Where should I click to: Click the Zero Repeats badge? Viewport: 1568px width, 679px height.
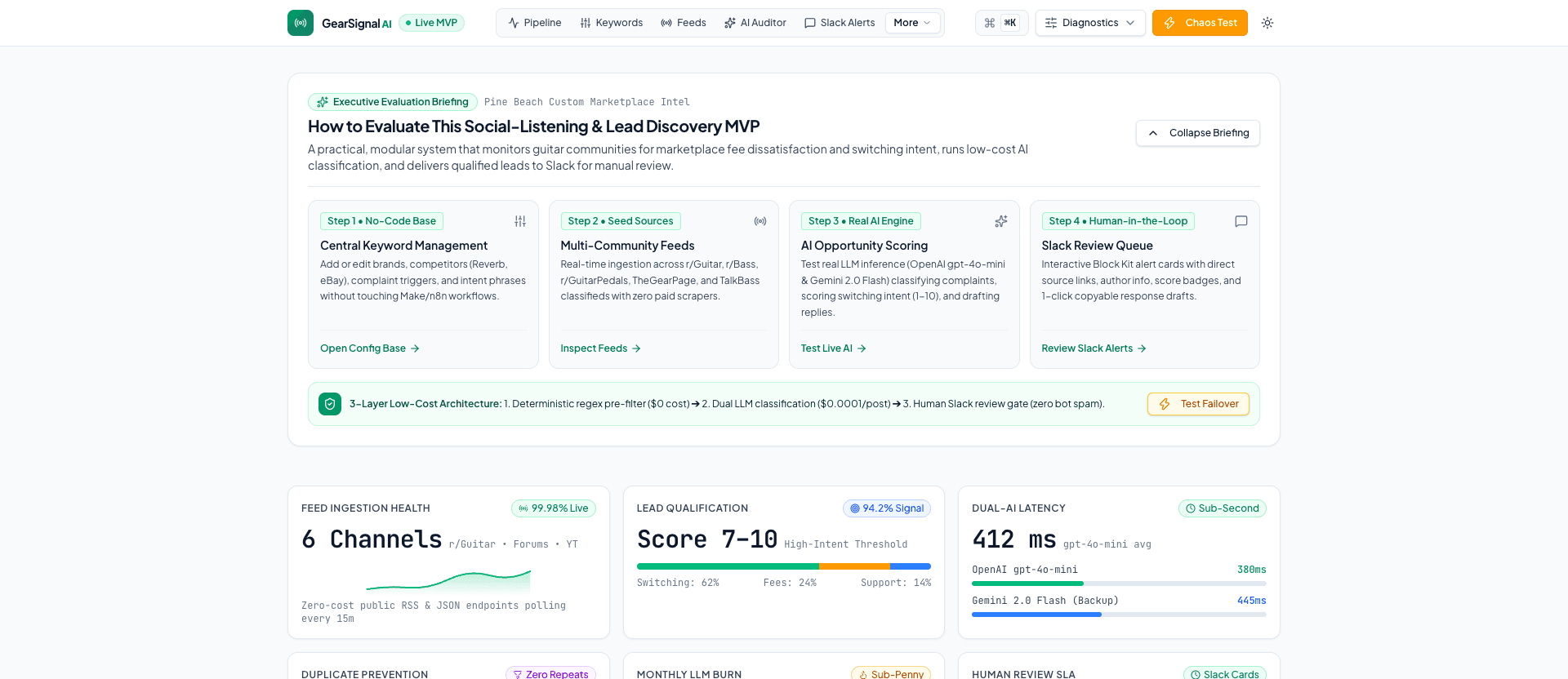tap(550, 674)
